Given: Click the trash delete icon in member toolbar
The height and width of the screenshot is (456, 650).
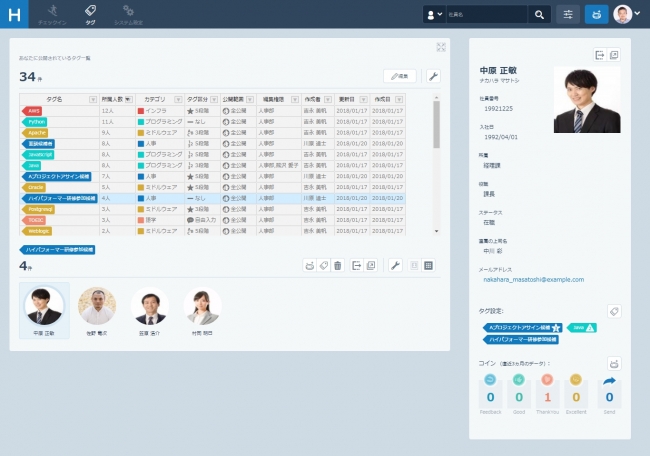Looking at the screenshot, I should coord(337,265).
